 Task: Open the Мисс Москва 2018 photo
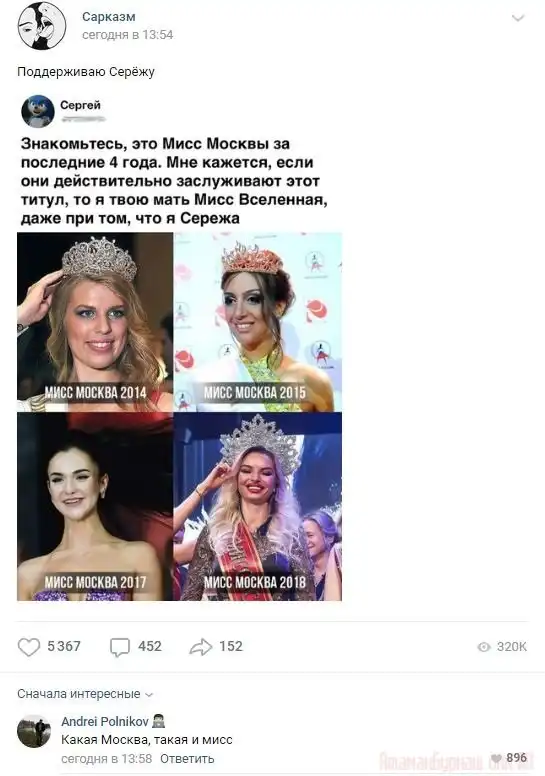(x=258, y=507)
